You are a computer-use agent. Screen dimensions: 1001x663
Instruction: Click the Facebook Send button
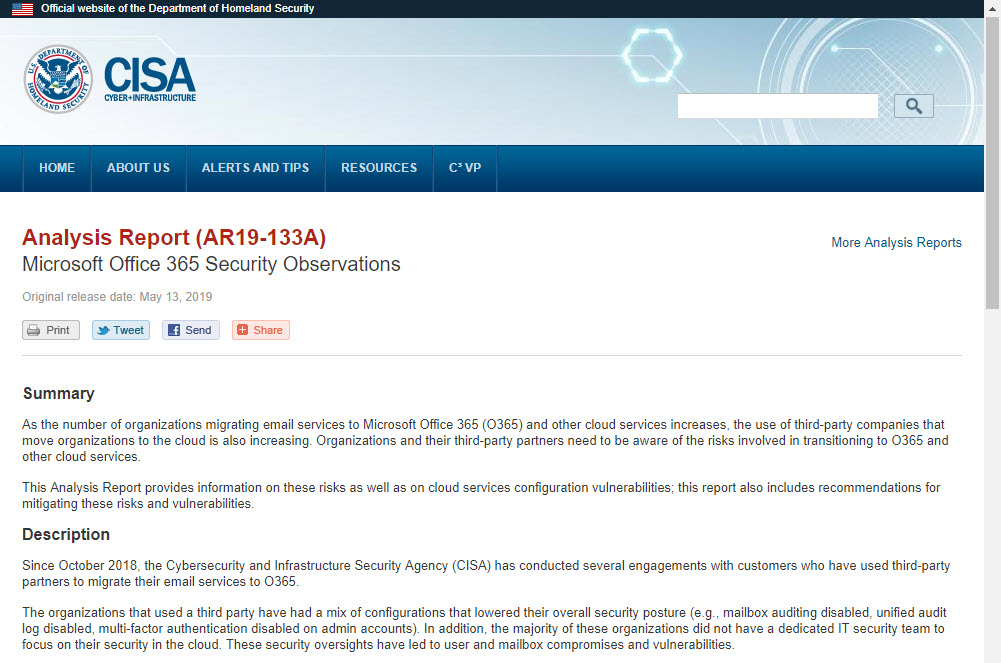coord(190,330)
